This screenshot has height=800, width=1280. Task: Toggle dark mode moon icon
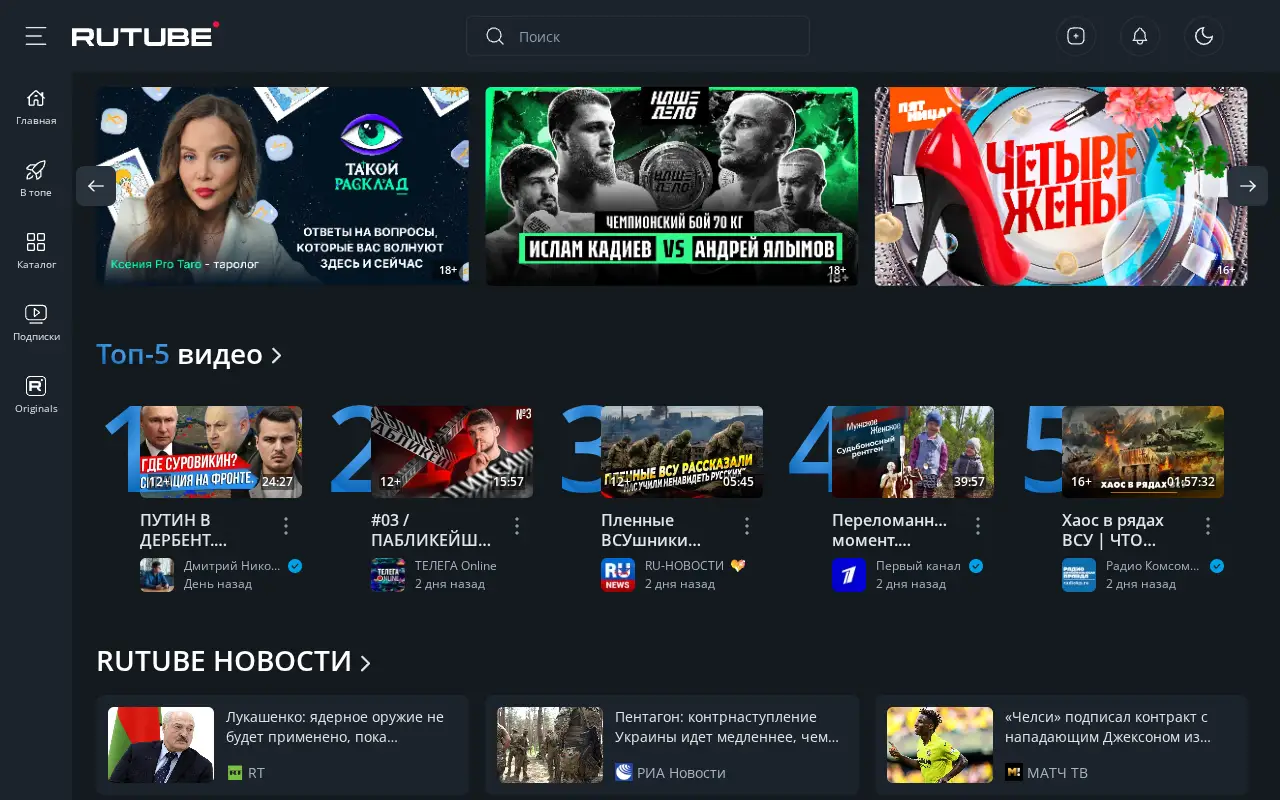(x=1204, y=36)
